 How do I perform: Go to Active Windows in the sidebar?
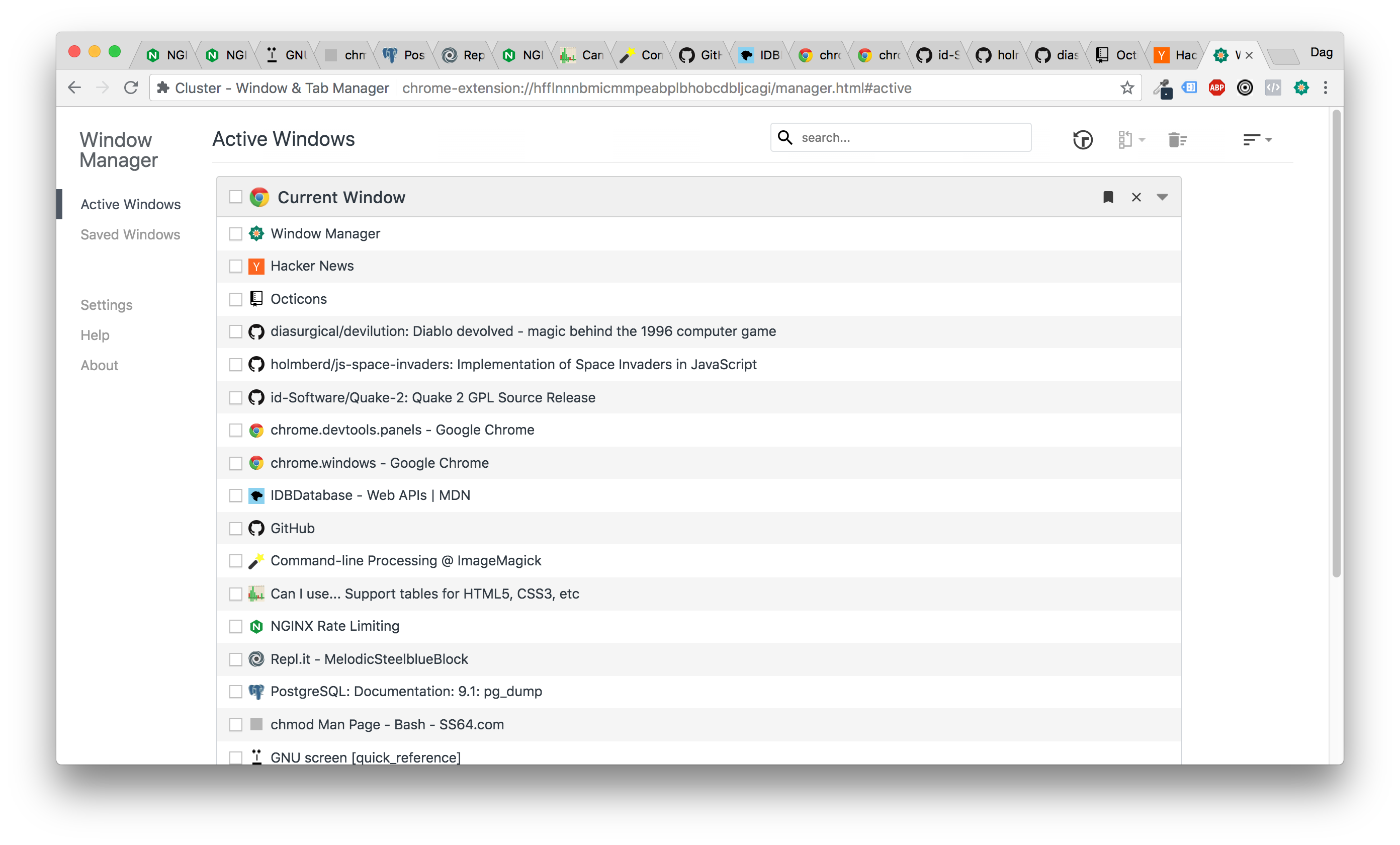point(131,205)
